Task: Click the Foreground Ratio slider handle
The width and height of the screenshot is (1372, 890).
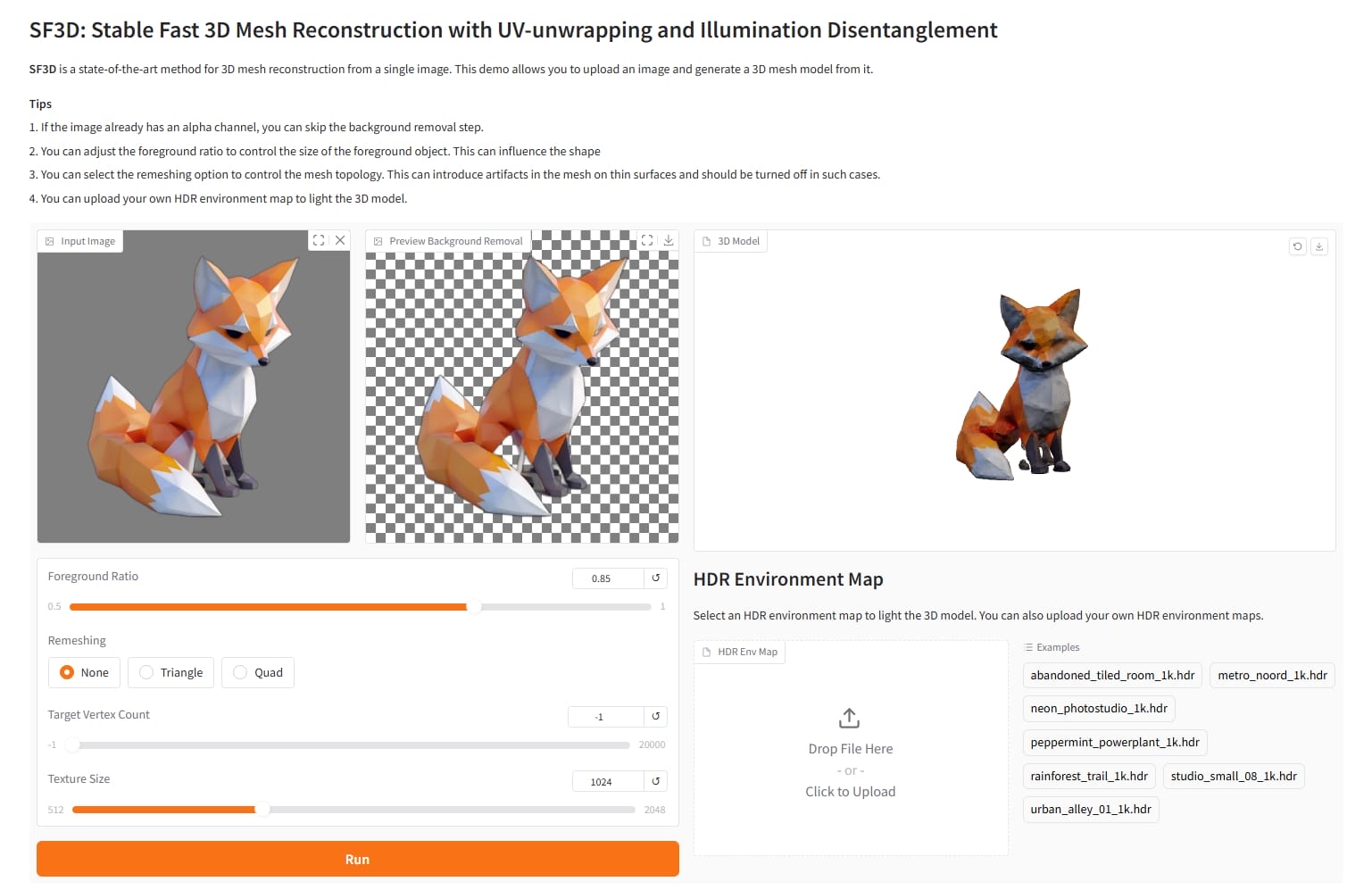Action: (x=474, y=607)
